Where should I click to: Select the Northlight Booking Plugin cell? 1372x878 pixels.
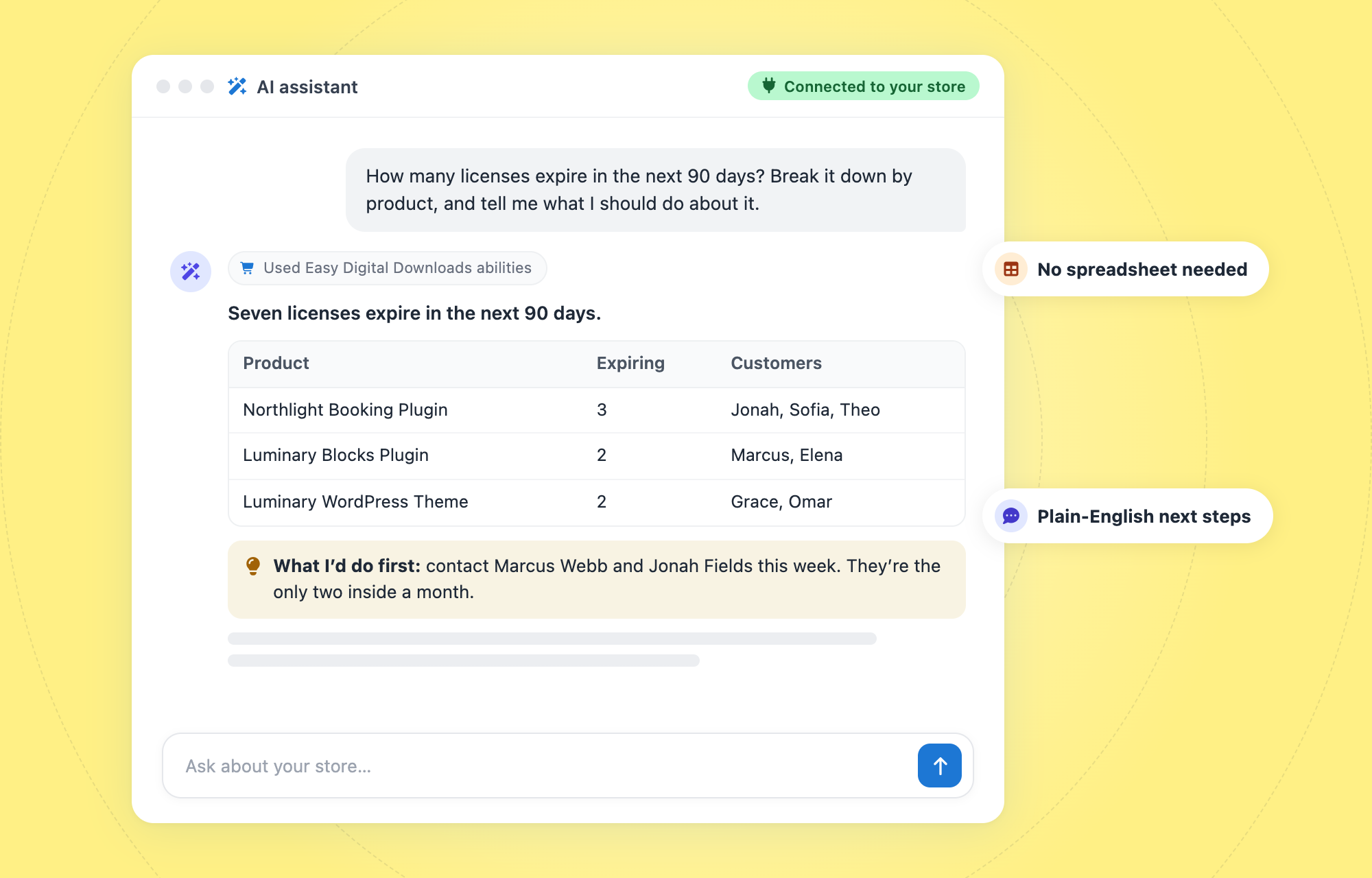click(x=345, y=410)
